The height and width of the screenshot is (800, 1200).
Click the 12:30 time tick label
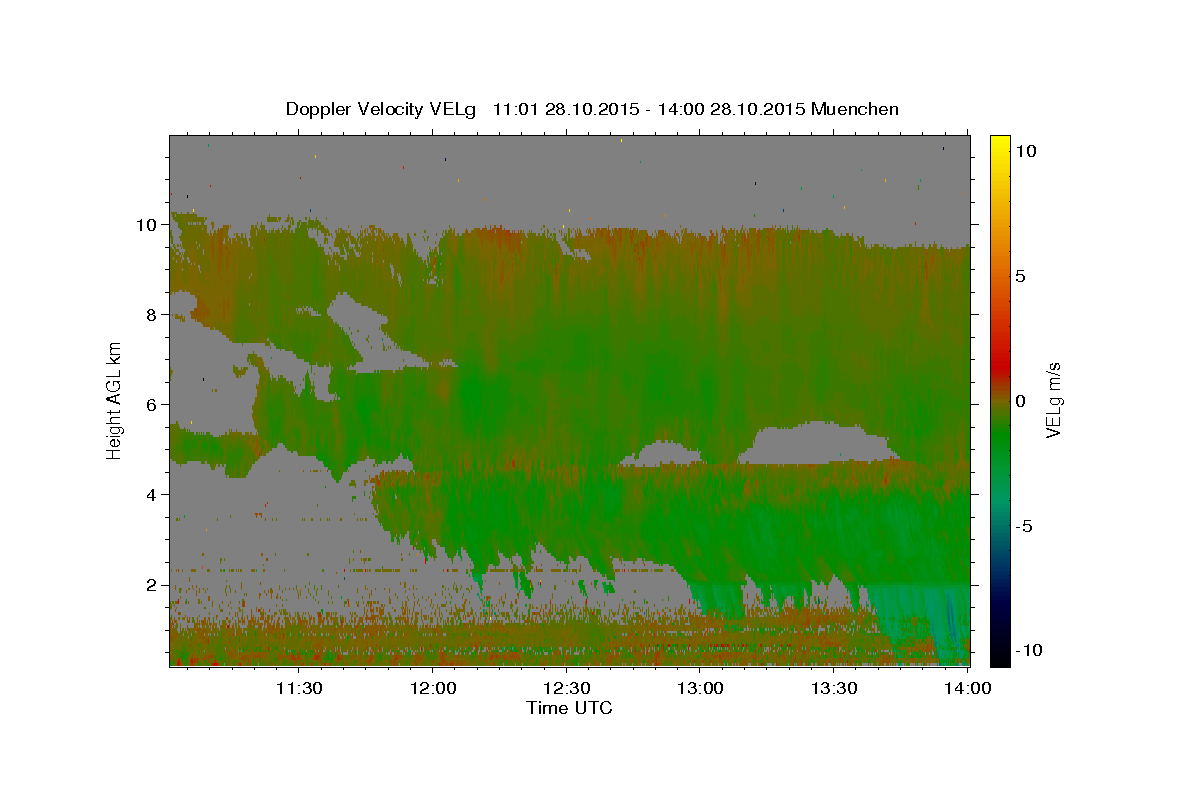[x=567, y=688]
